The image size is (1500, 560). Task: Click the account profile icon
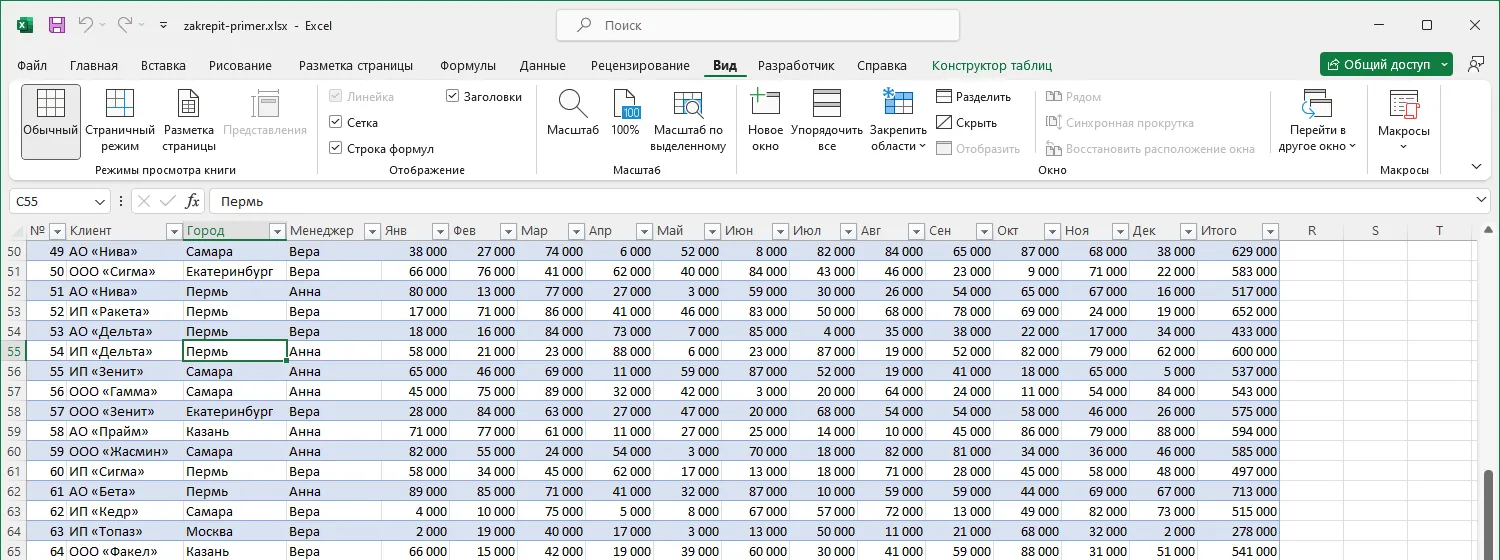1476,64
